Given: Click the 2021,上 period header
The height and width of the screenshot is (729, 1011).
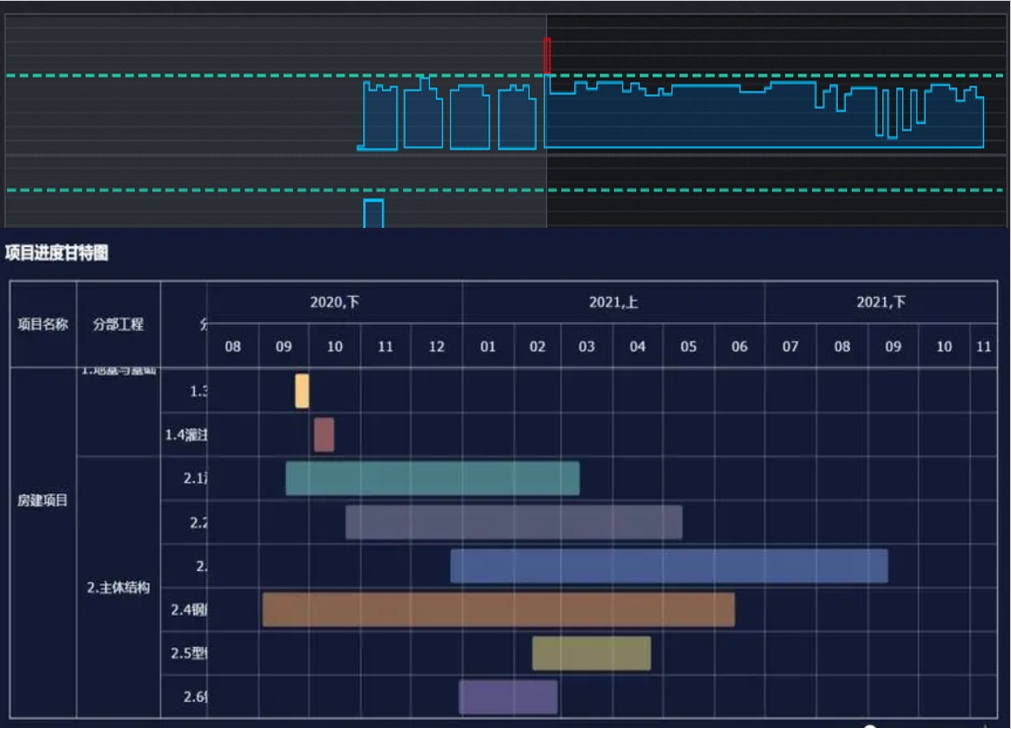Looking at the screenshot, I should tap(613, 302).
